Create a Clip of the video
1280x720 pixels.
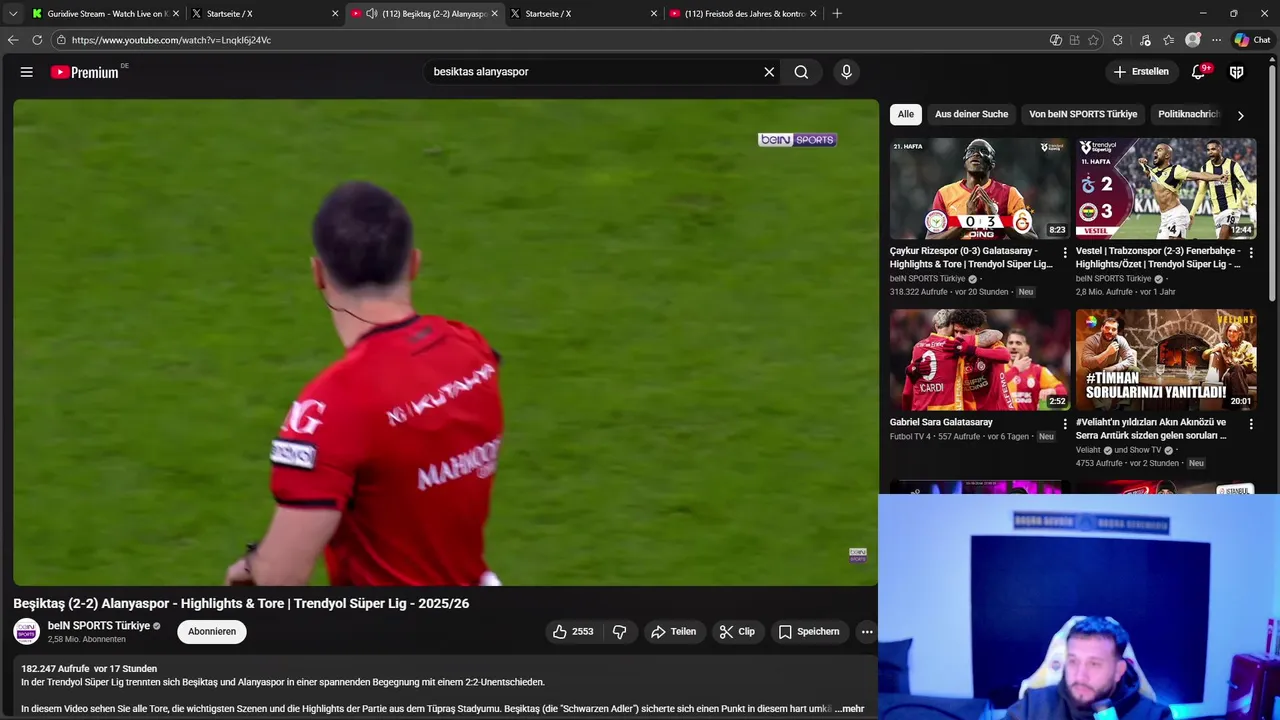[x=737, y=632]
